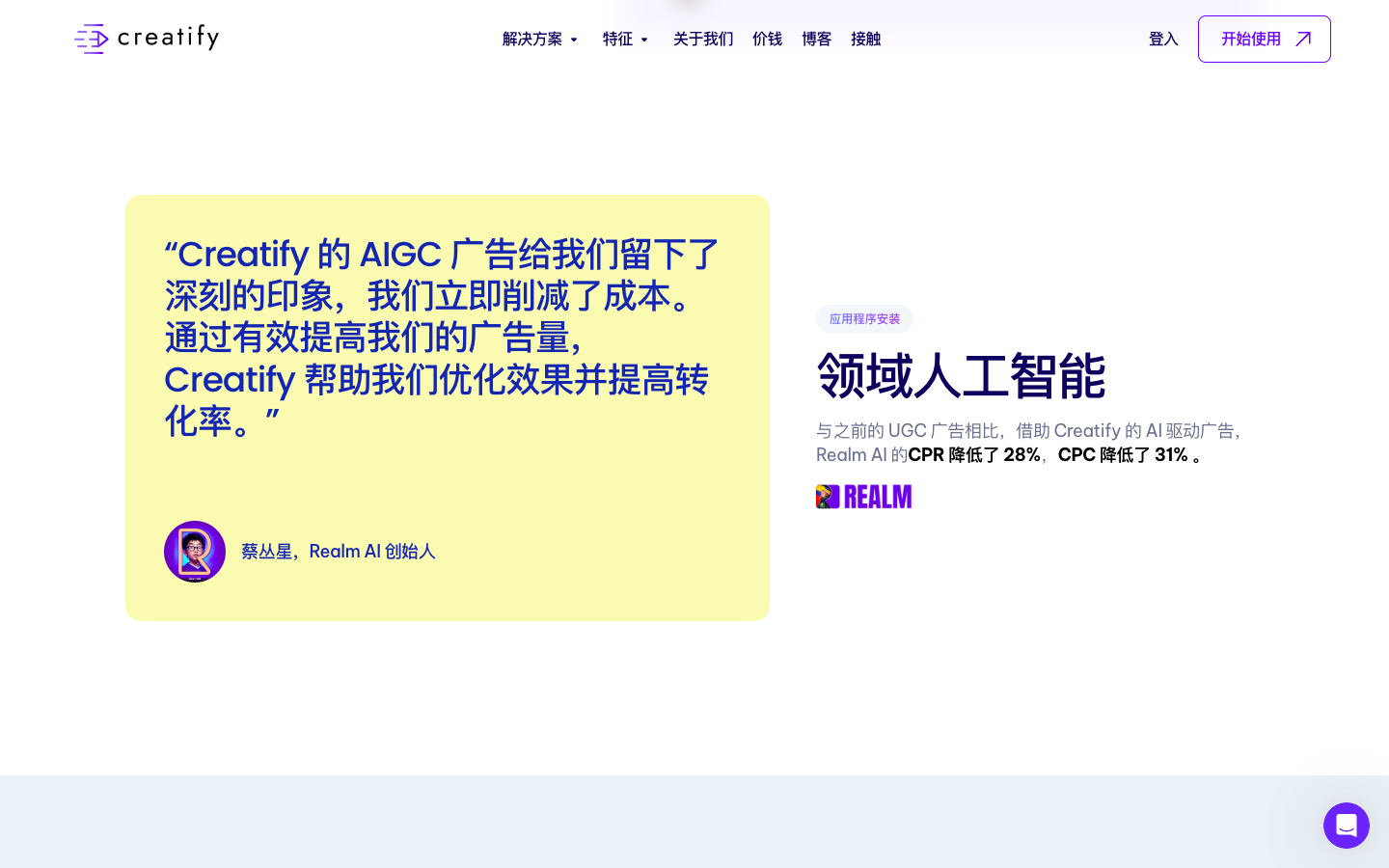Click the arrow icon inside 开始使用 button
This screenshot has width=1389, height=868.
click(x=1303, y=39)
